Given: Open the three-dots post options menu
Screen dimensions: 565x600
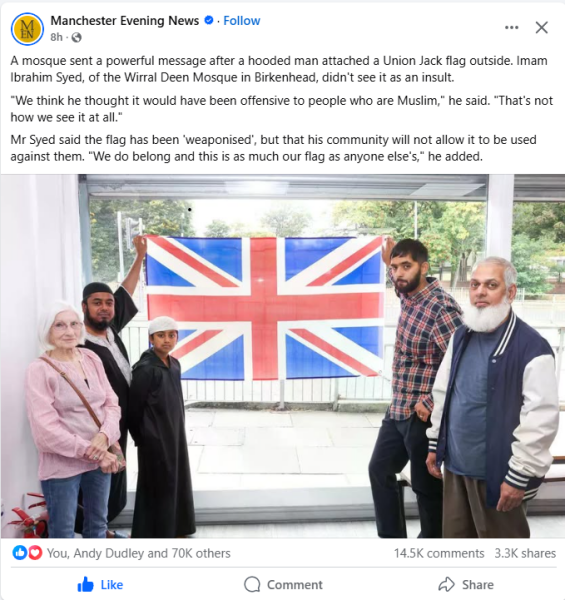Looking at the screenshot, I should [511, 27].
